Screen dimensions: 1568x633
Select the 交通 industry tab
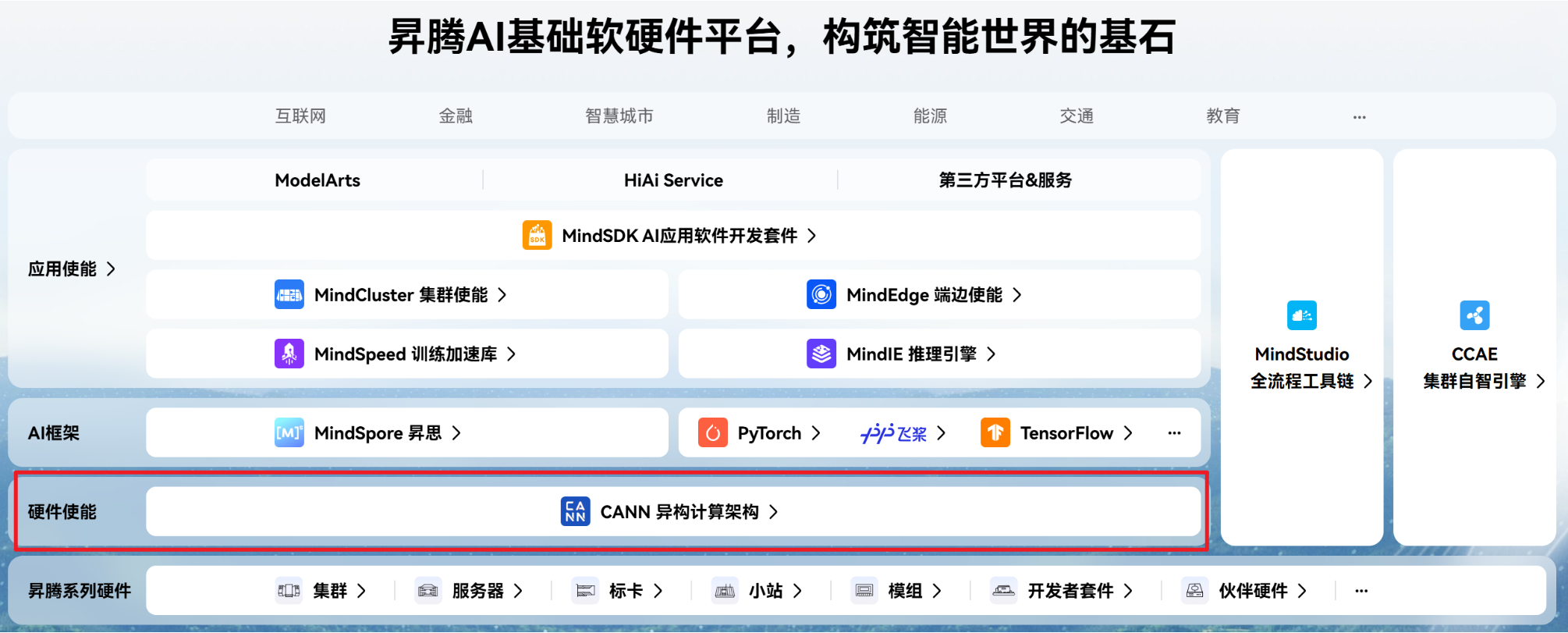(x=1077, y=116)
